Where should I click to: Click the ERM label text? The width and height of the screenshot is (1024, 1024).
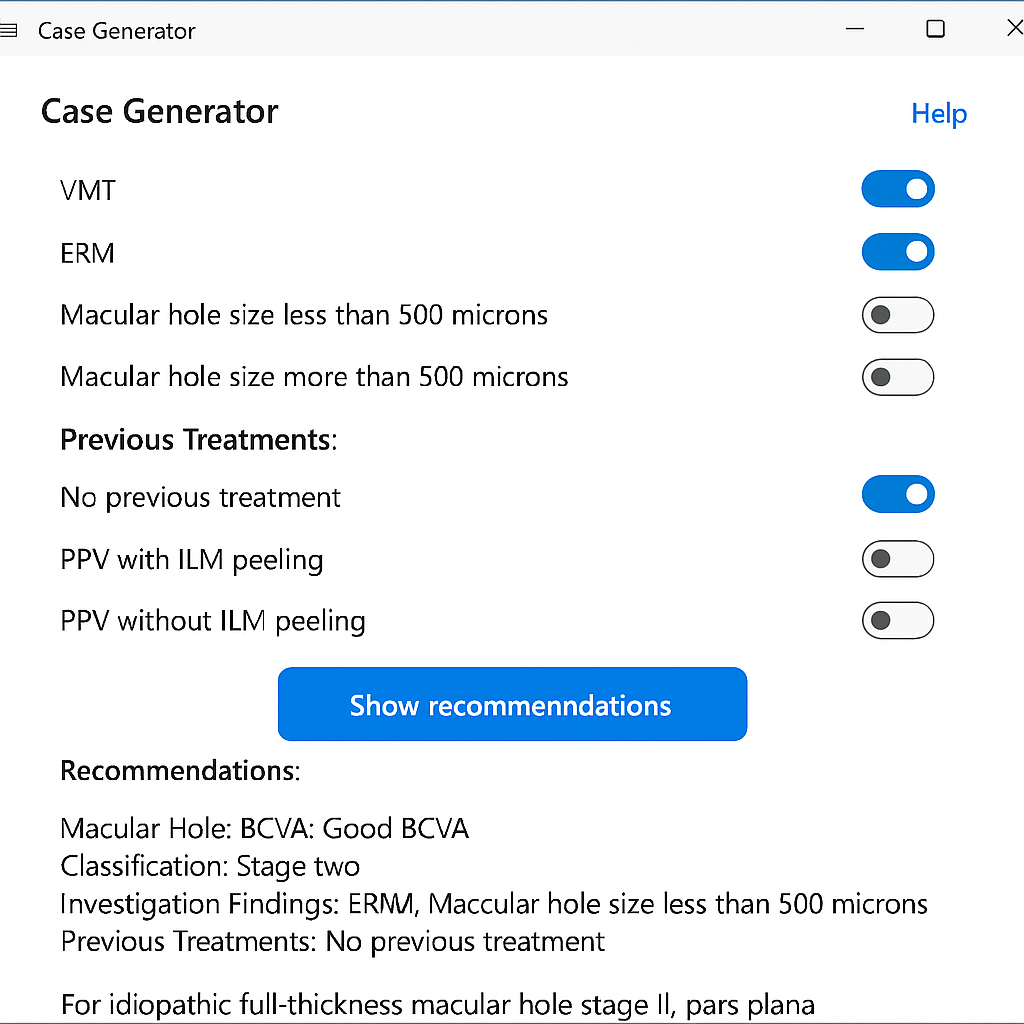click(87, 252)
